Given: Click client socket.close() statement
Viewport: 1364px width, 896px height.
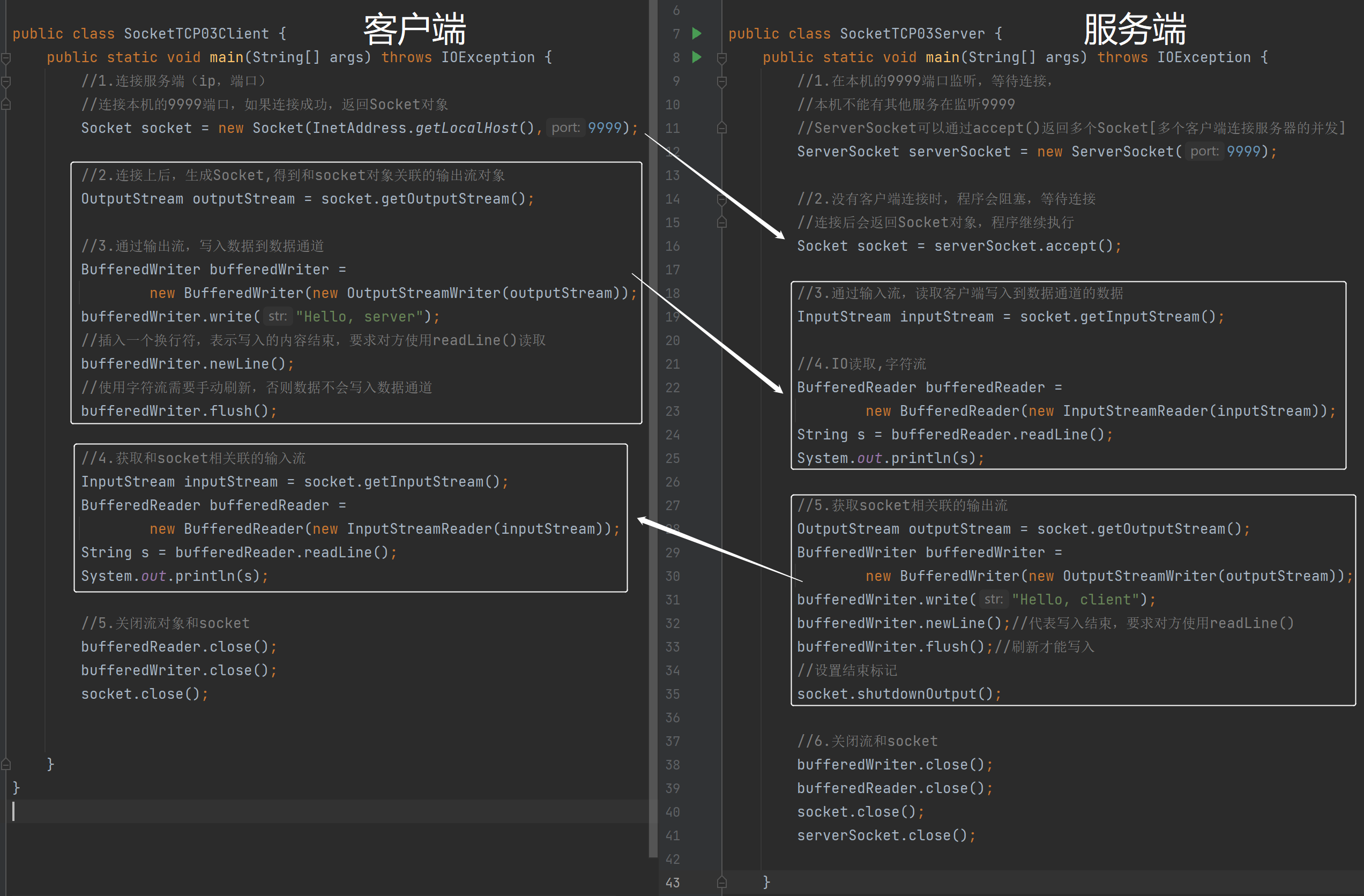Looking at the screenshot, I should coord(144,694).
